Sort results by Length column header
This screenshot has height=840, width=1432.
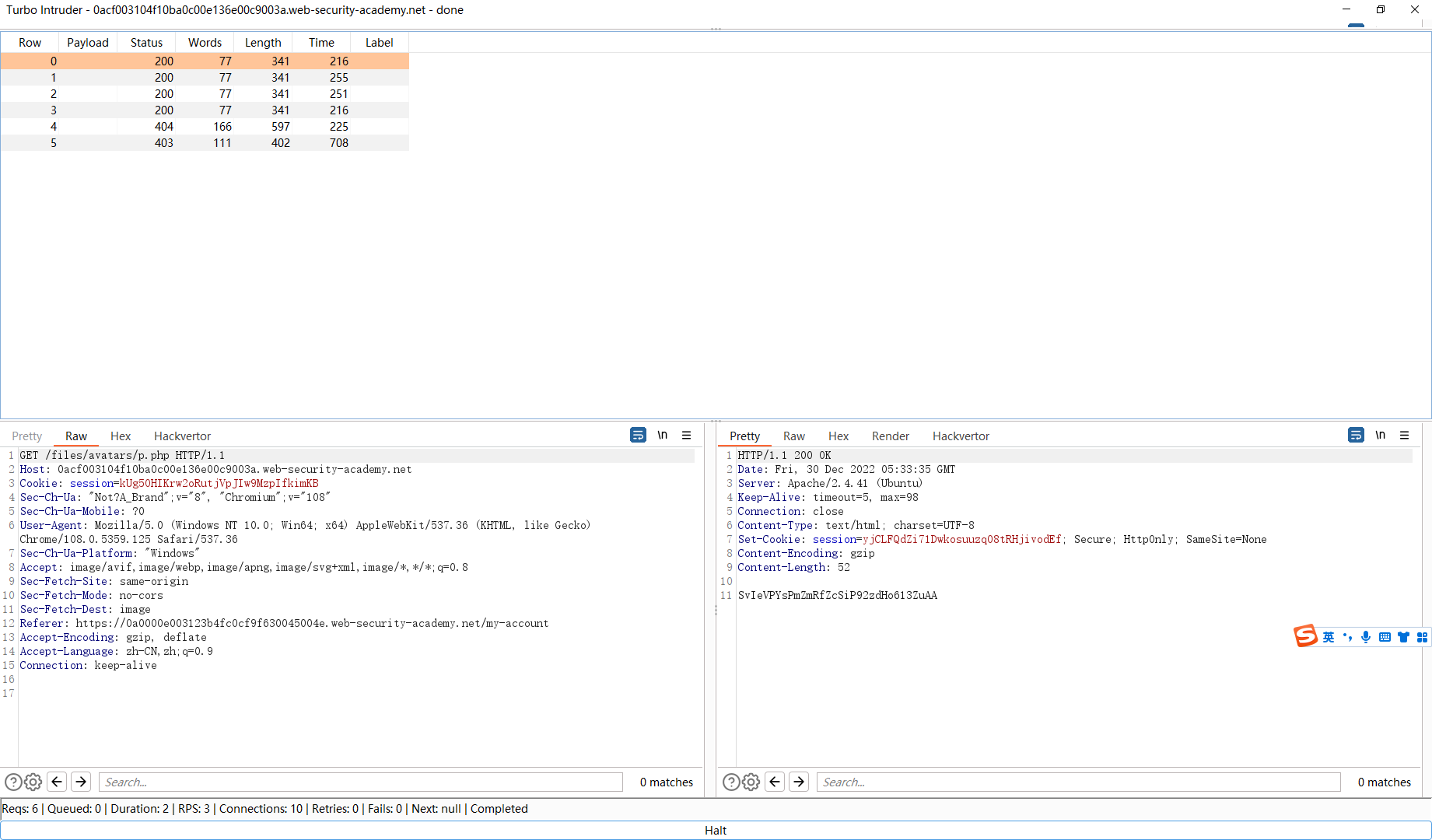[263, 43]
